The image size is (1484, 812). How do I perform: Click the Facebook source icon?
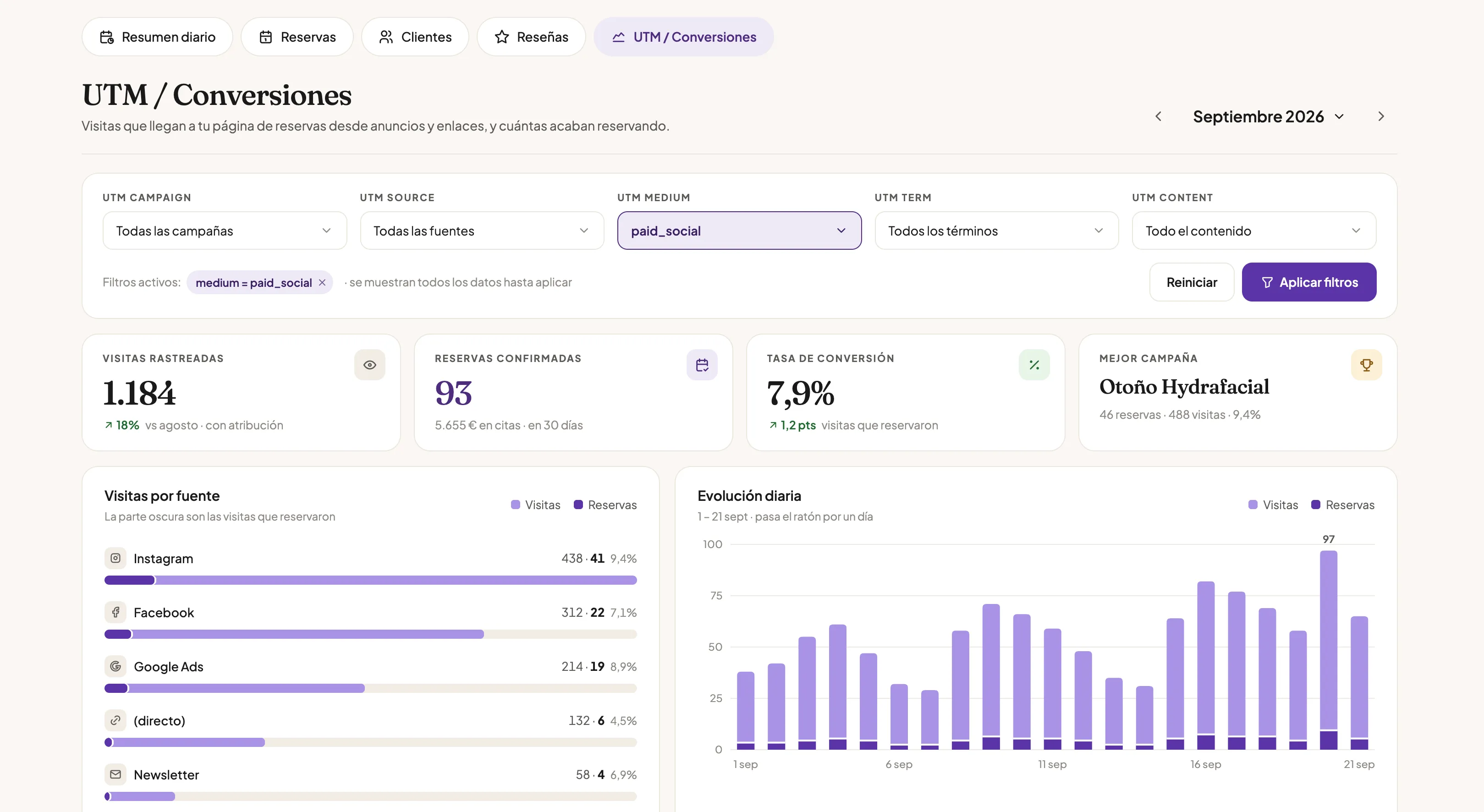pos(115,612)
